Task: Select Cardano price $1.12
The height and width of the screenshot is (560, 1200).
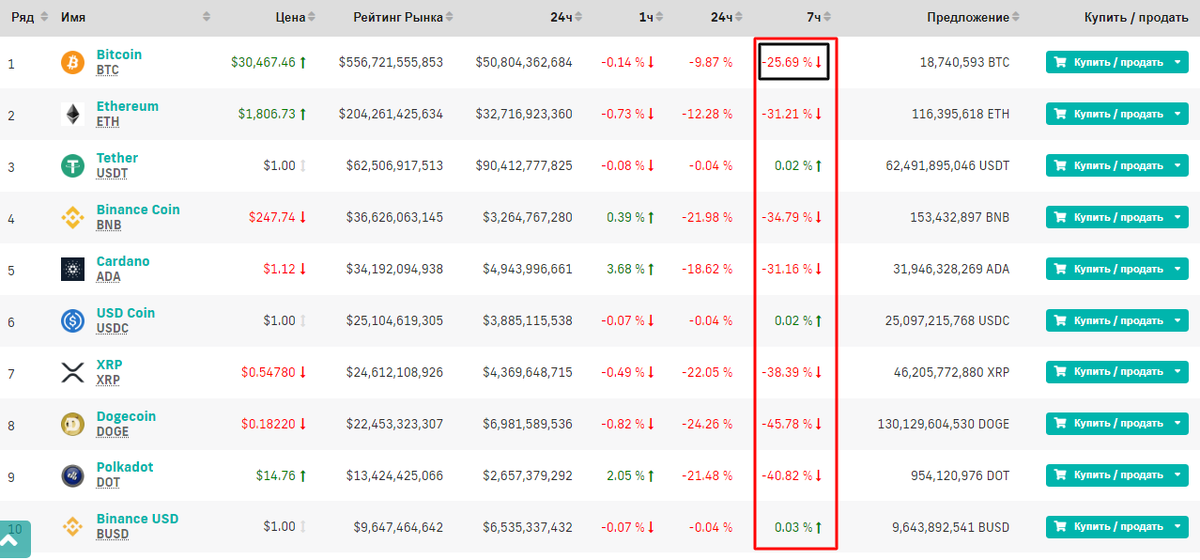Action: point(280,269)
